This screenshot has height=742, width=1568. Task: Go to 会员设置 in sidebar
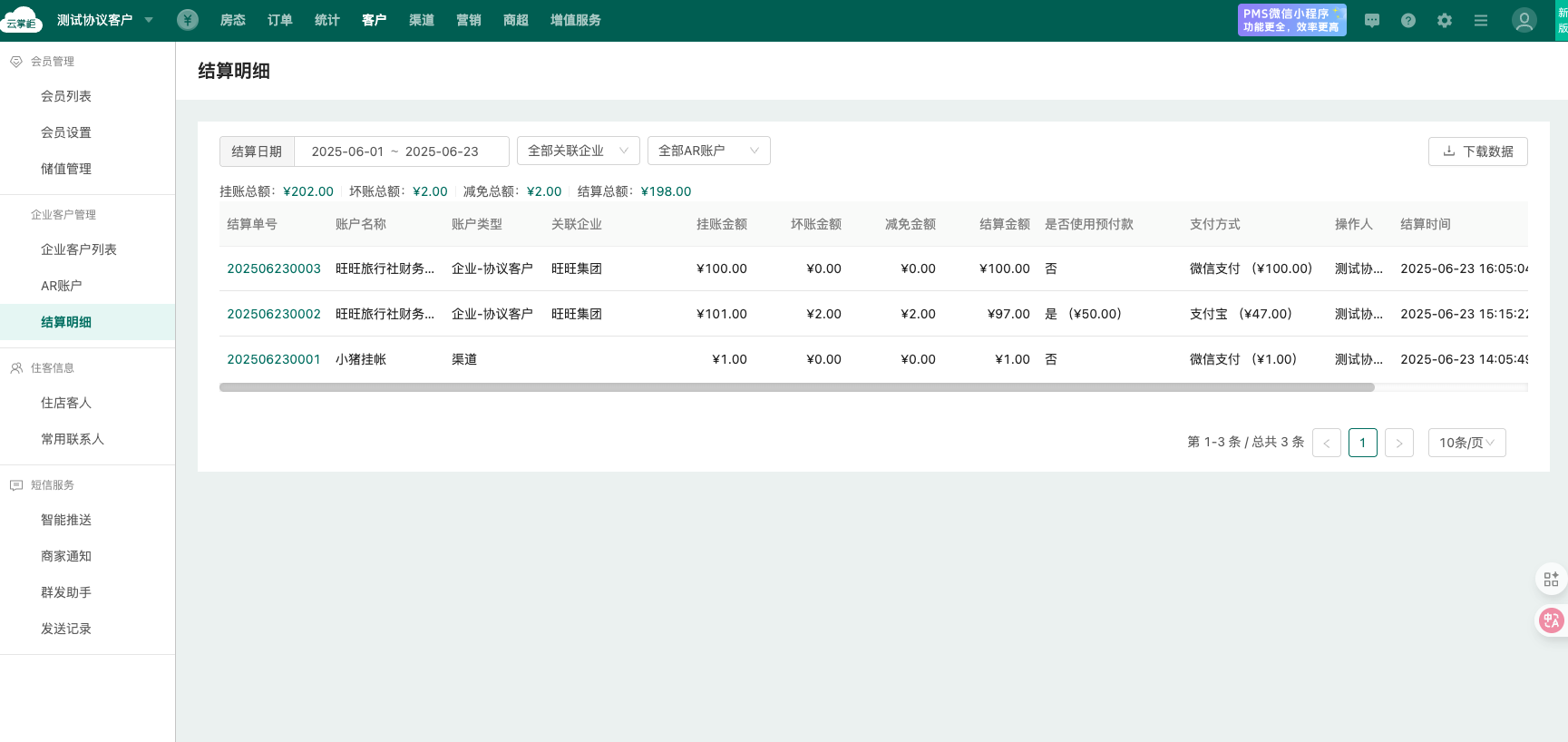point(66,132)
